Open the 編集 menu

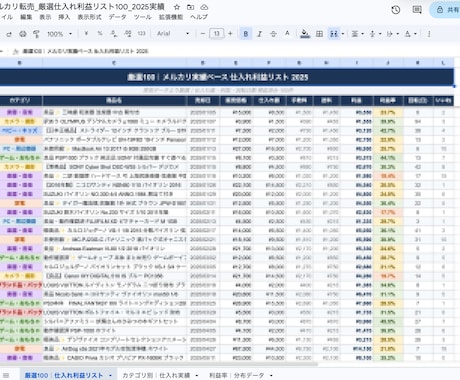[26, 17]
